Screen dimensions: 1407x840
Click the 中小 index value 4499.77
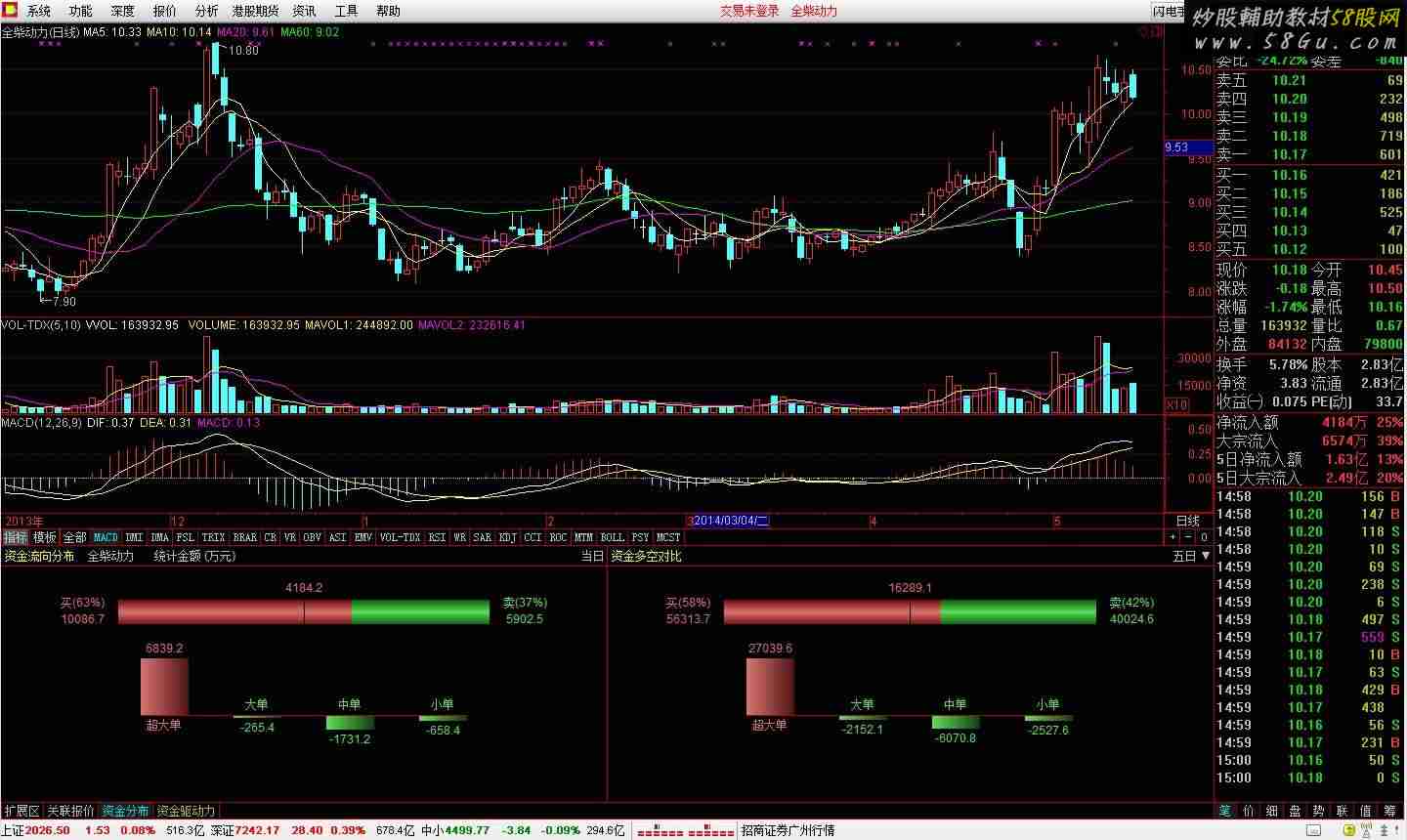click(467, 830)
